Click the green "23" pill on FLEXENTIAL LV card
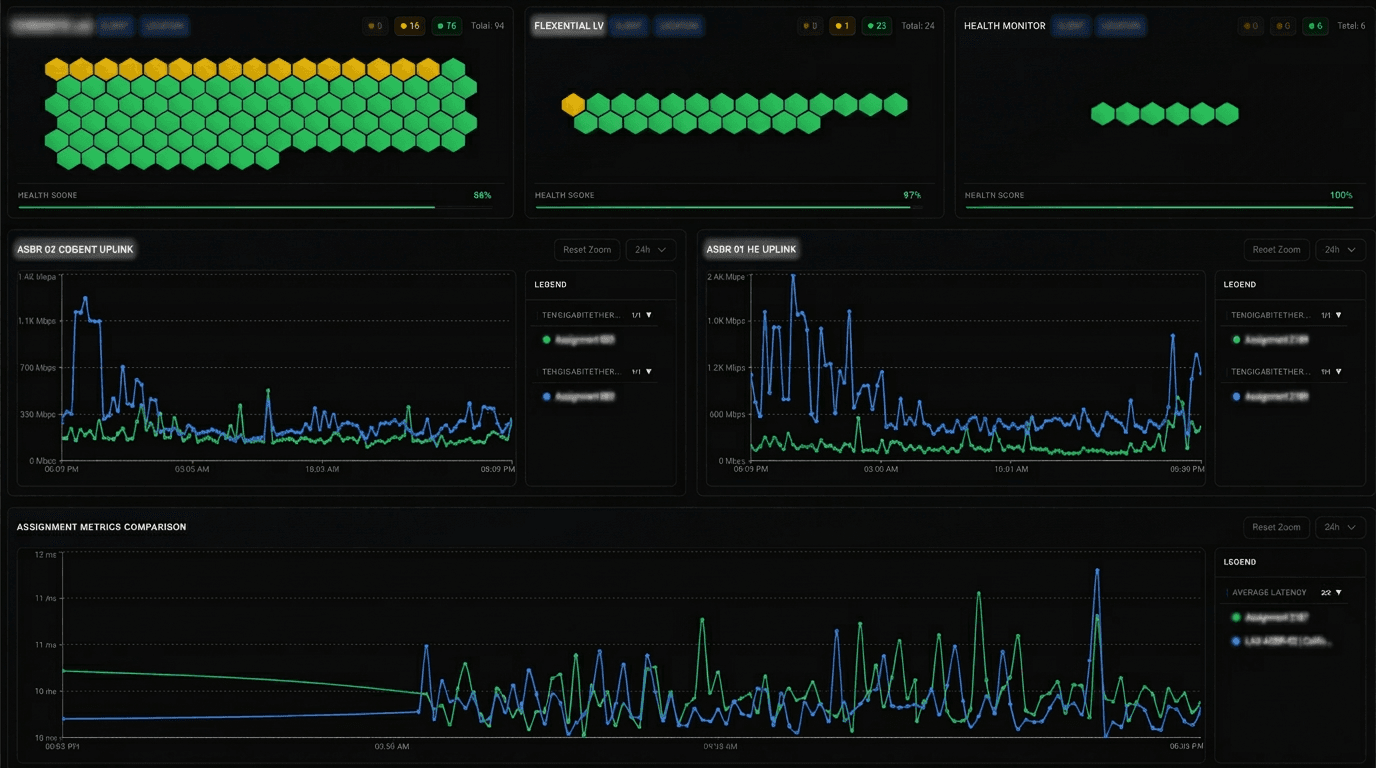Image resolution: width=1376 pixels, height=768 pixels. (x=878, y=27)
